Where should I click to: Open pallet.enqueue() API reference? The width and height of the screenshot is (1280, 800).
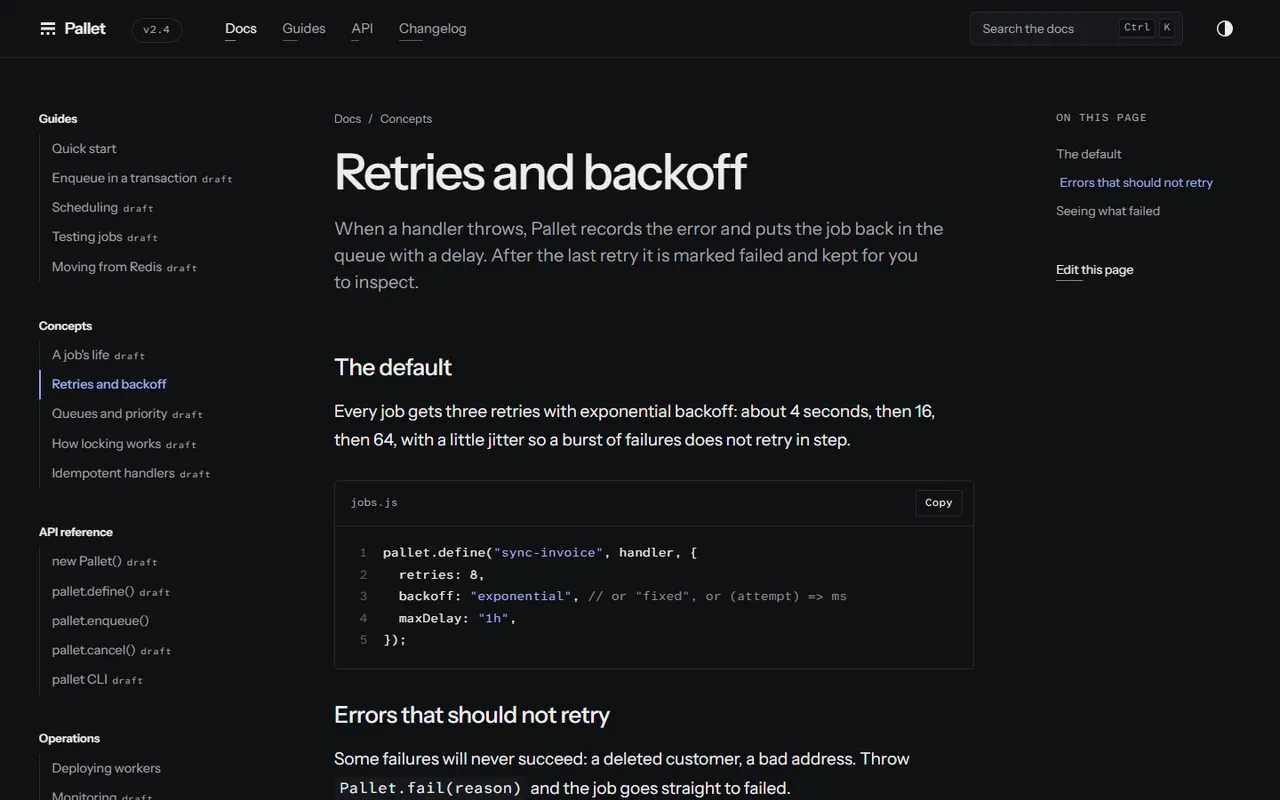pos(100,620)
